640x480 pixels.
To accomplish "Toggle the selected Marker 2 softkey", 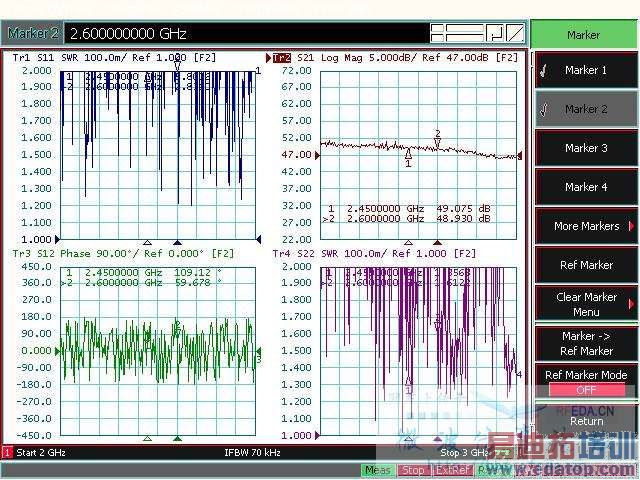I will (x=585, y=109).
